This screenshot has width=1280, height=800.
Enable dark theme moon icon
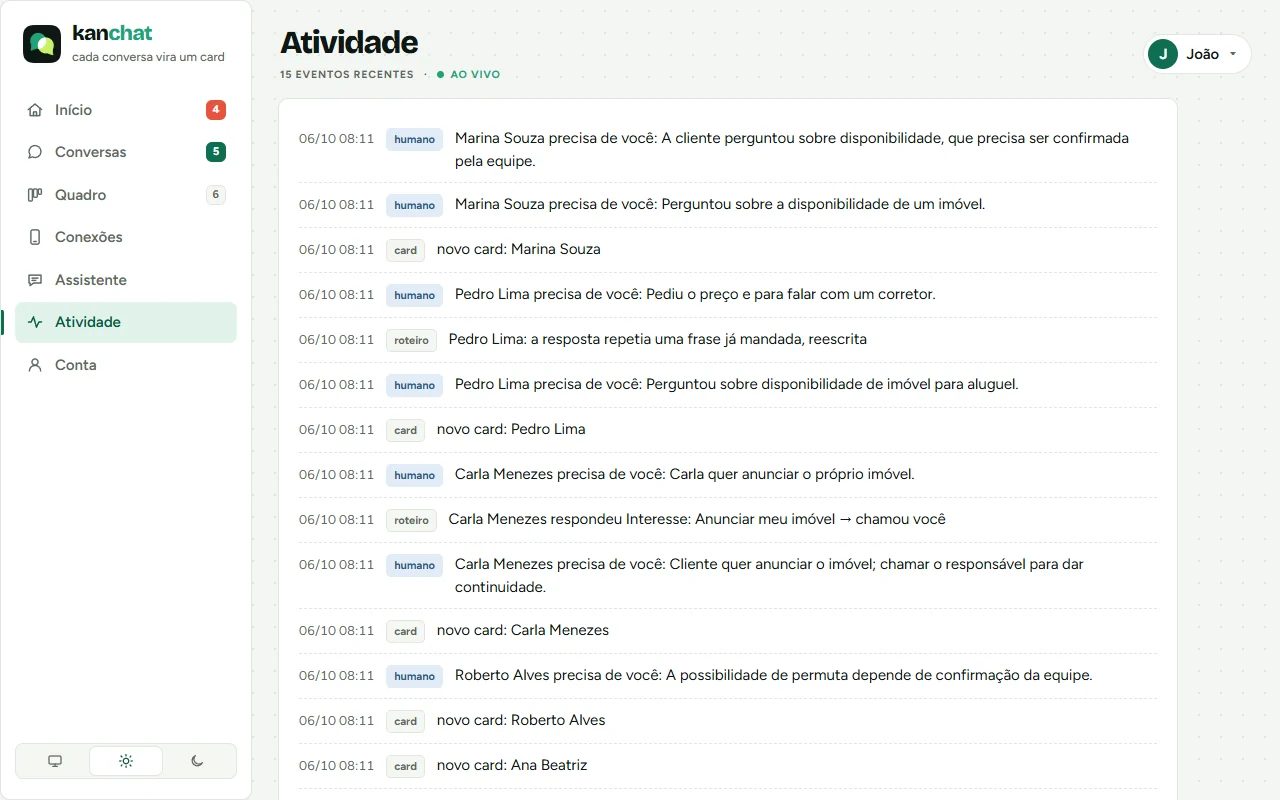(x=197, y=761)
